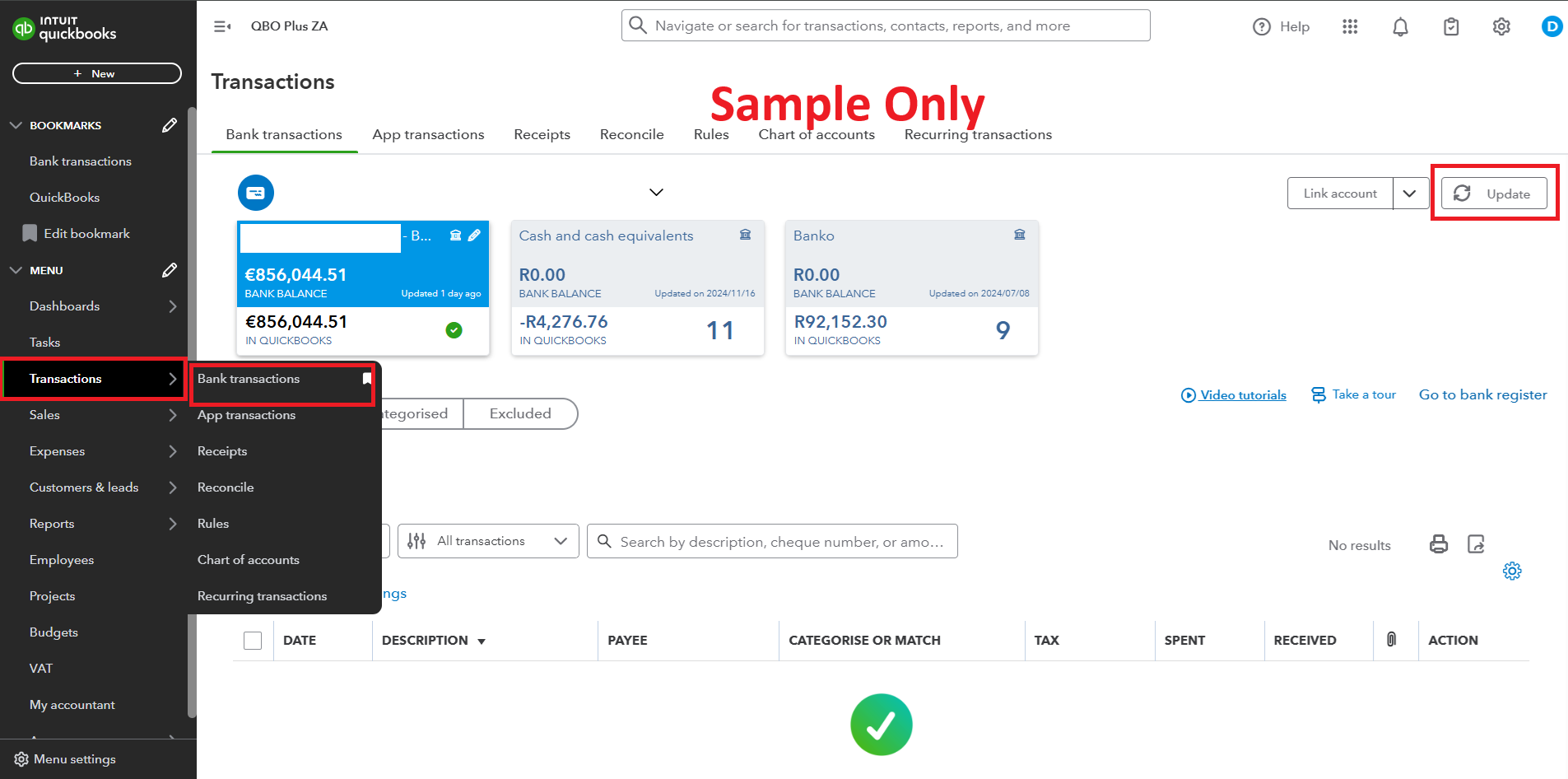This screenshot has height=779, width=1568.
Task: Collapse the MENU section
Action: (16, 270)
